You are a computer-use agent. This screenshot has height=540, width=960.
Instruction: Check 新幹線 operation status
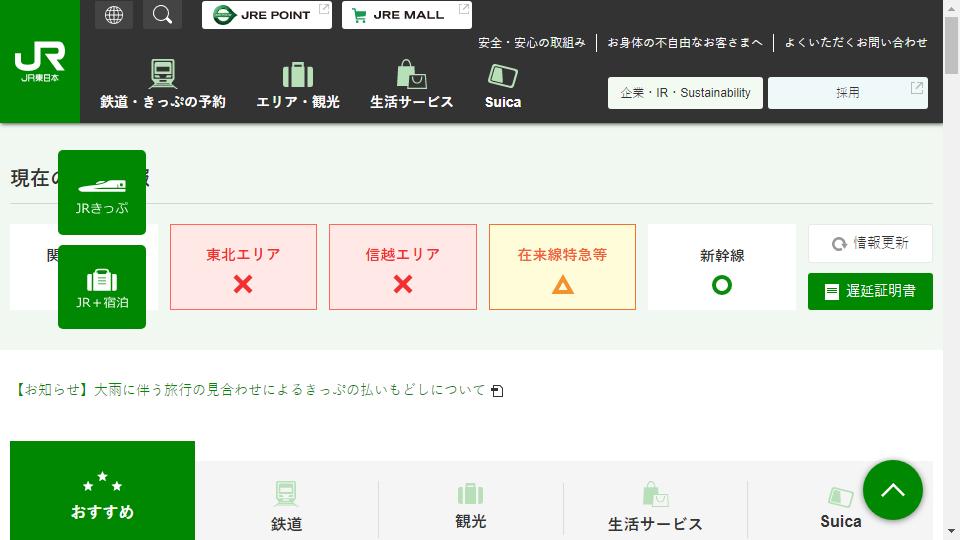pos(721,267)
